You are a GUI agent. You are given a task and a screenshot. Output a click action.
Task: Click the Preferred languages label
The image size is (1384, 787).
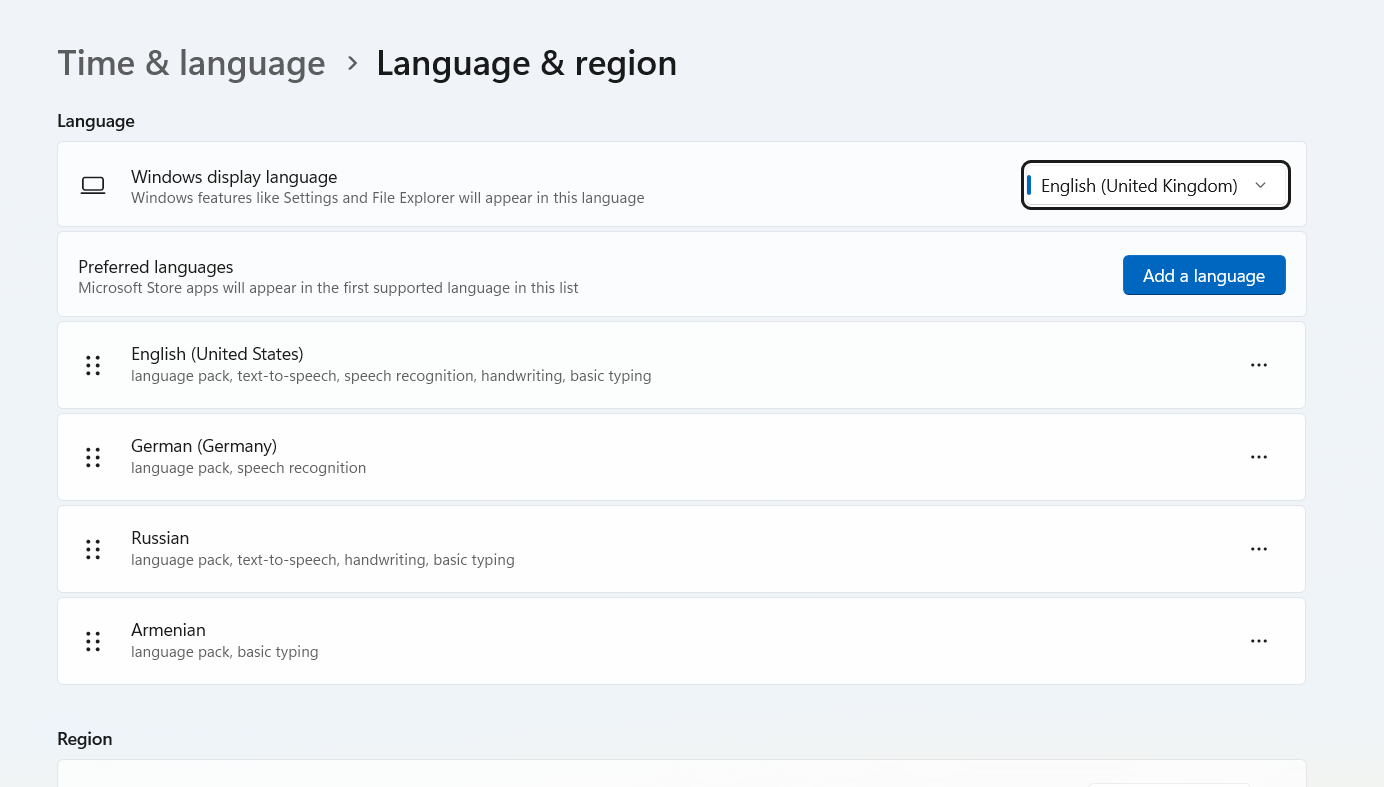coord(156,267)
